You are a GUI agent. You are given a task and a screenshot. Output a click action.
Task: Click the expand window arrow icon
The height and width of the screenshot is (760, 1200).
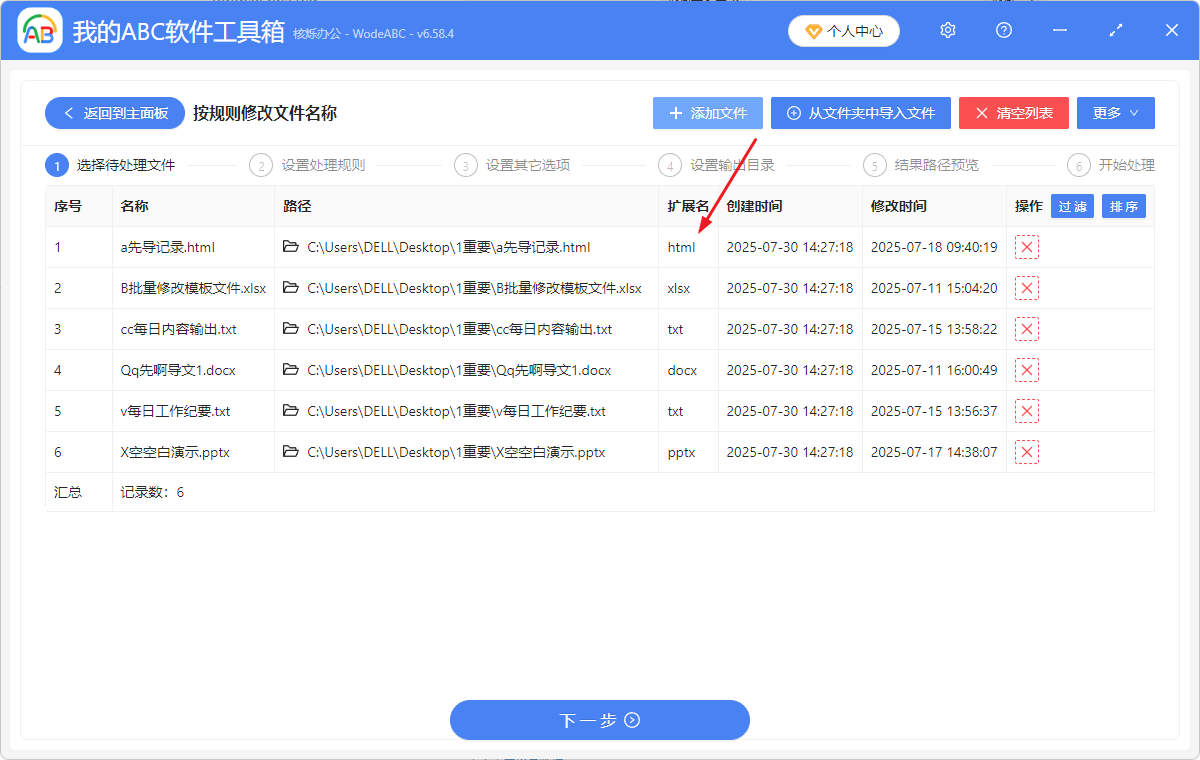[1115, 30]
